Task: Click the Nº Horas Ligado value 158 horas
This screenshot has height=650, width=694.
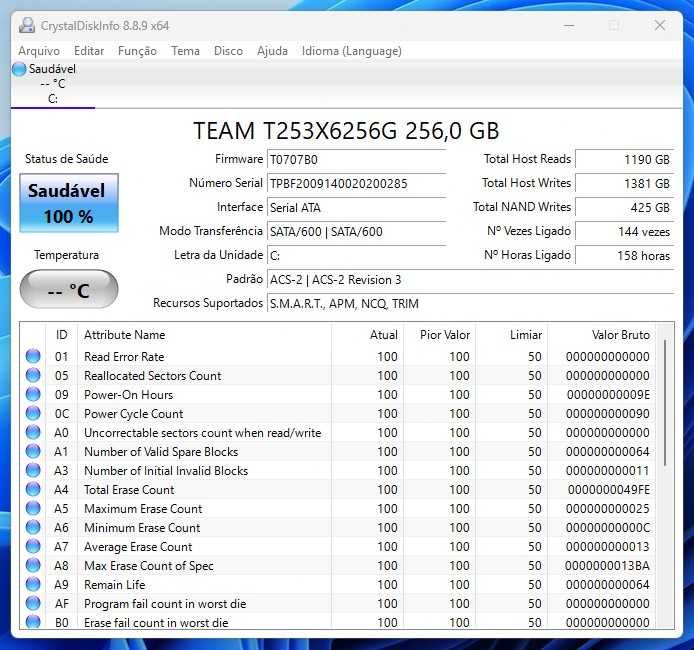Action: (x=624, y=255)
